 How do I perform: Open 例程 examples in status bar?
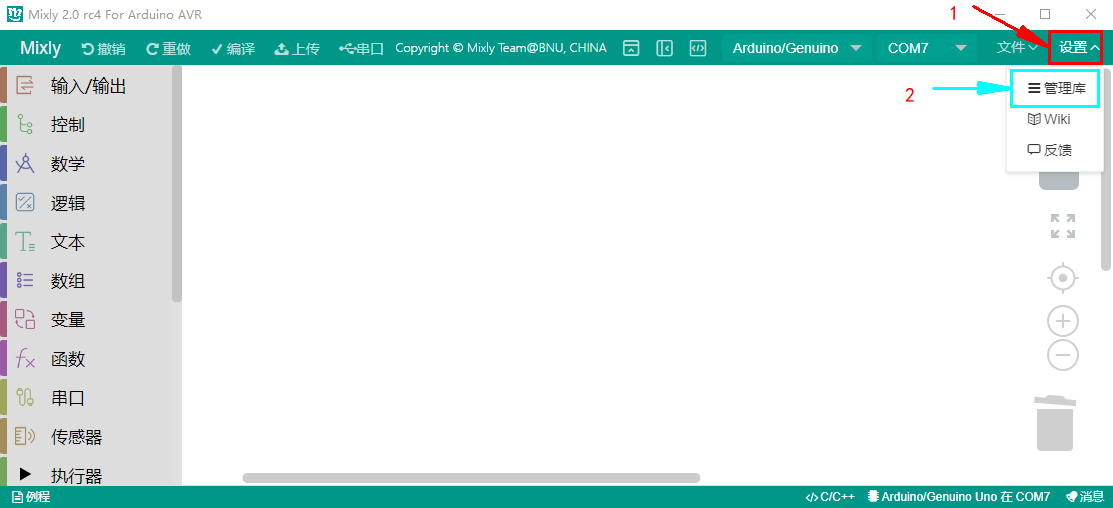pyautogui.click(x=31, y=497)
